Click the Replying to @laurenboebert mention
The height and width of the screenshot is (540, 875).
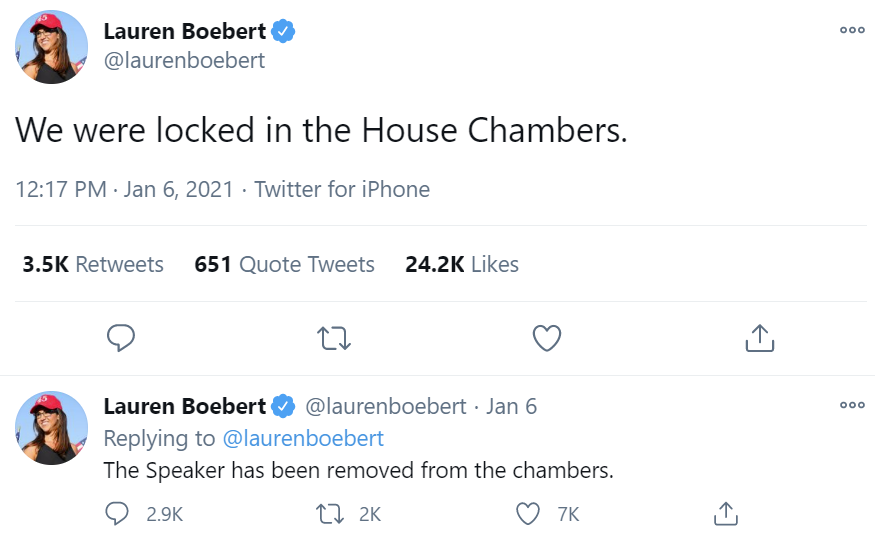point(302,438)
